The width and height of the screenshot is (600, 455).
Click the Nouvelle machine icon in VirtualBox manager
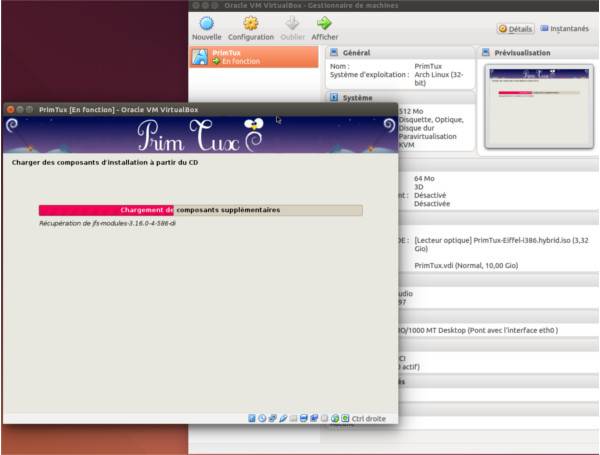pyautogui.click(x=207, y=24)
